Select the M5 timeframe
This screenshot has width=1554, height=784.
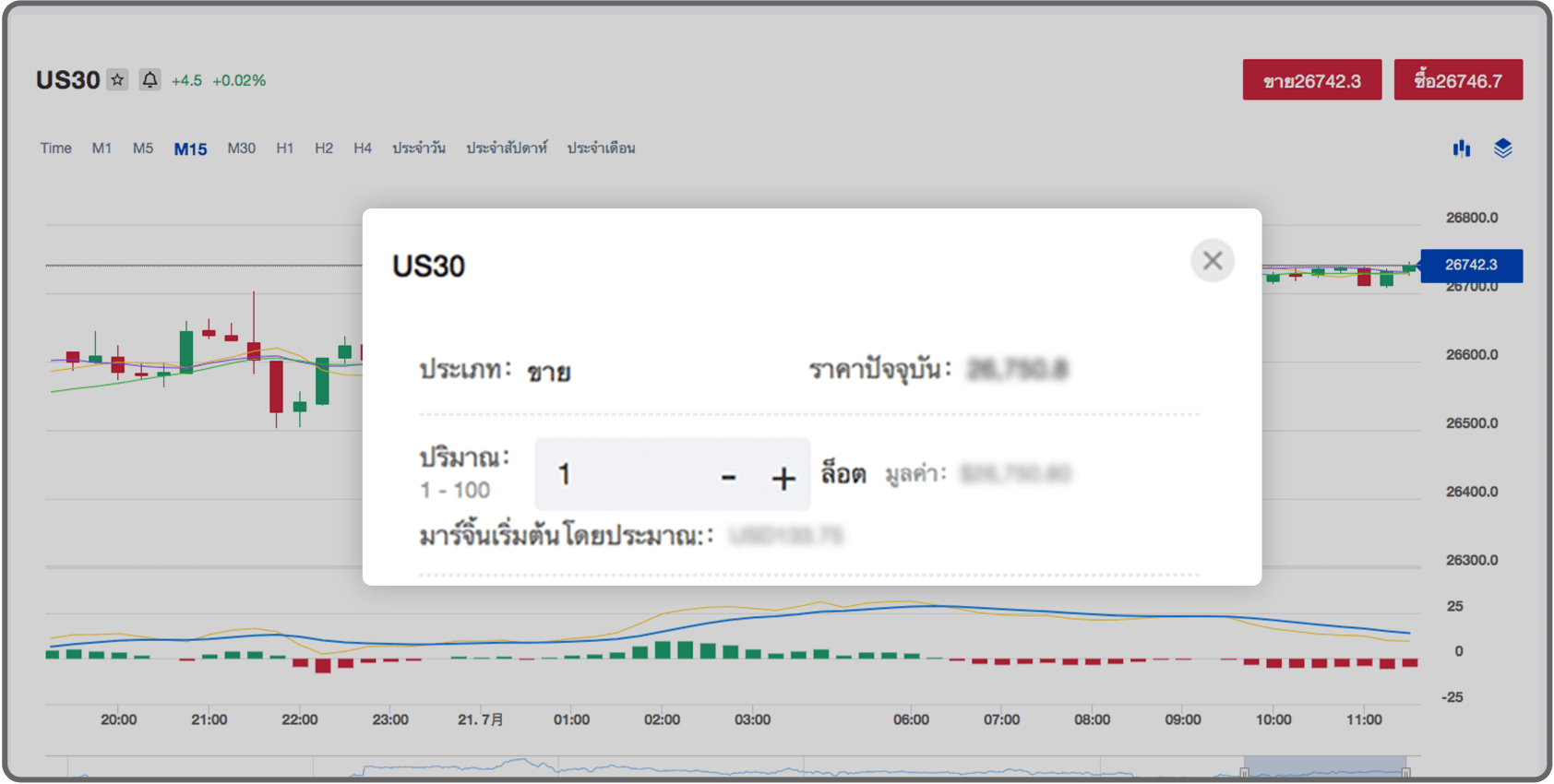143,148
